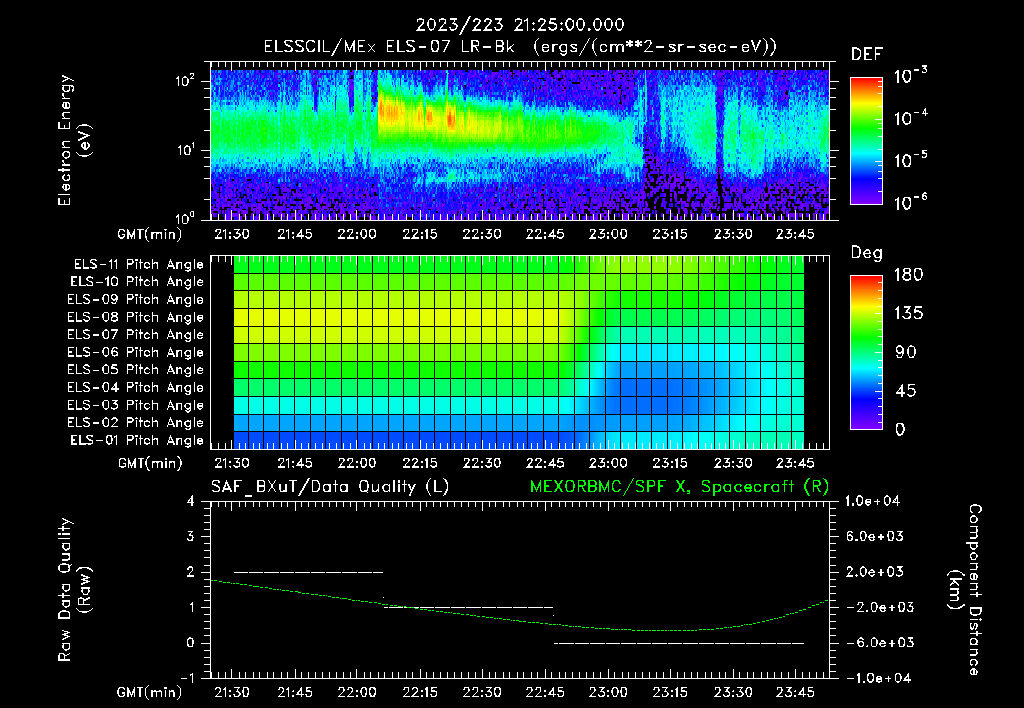1024x708 pixels.
Task: Click the 6.0e+03 right axis value
Action: tap(875, 536)
